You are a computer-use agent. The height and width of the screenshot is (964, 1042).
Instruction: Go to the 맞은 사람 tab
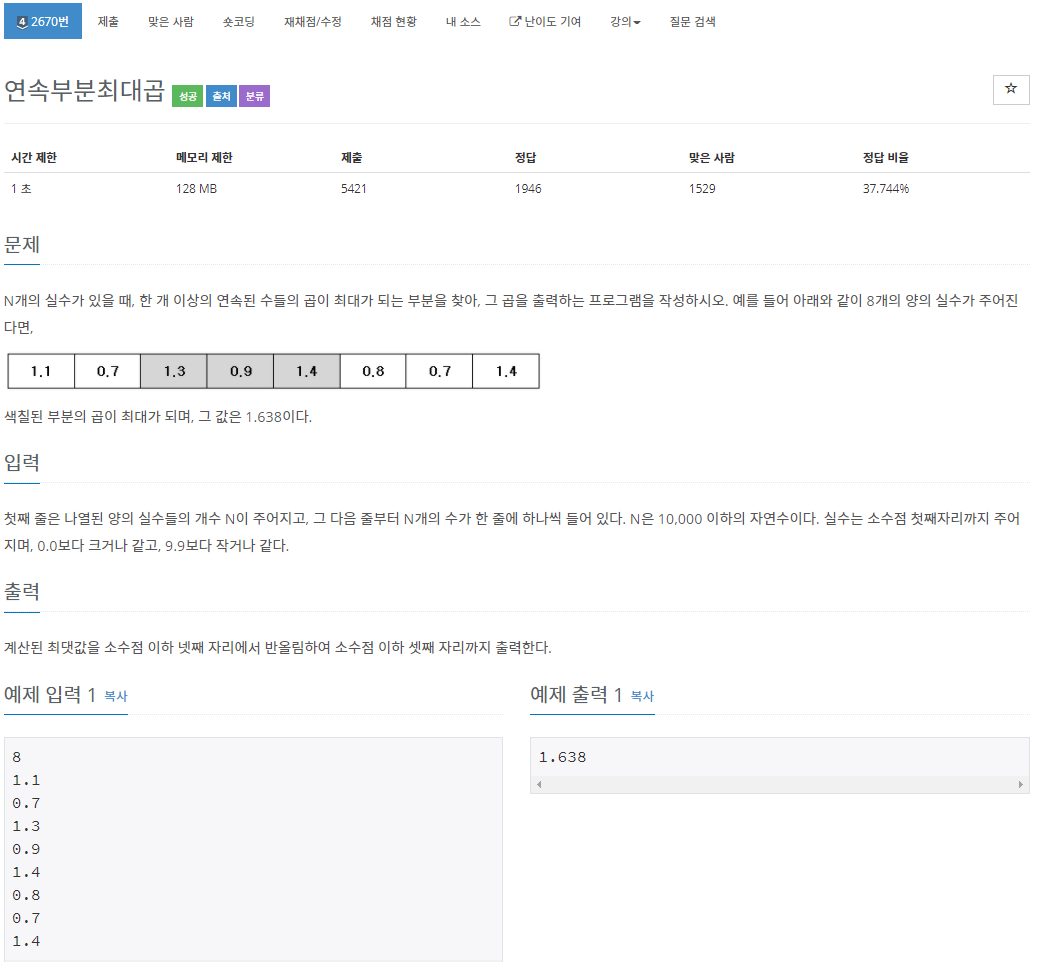pyautogui.click(x=171, y=21)
